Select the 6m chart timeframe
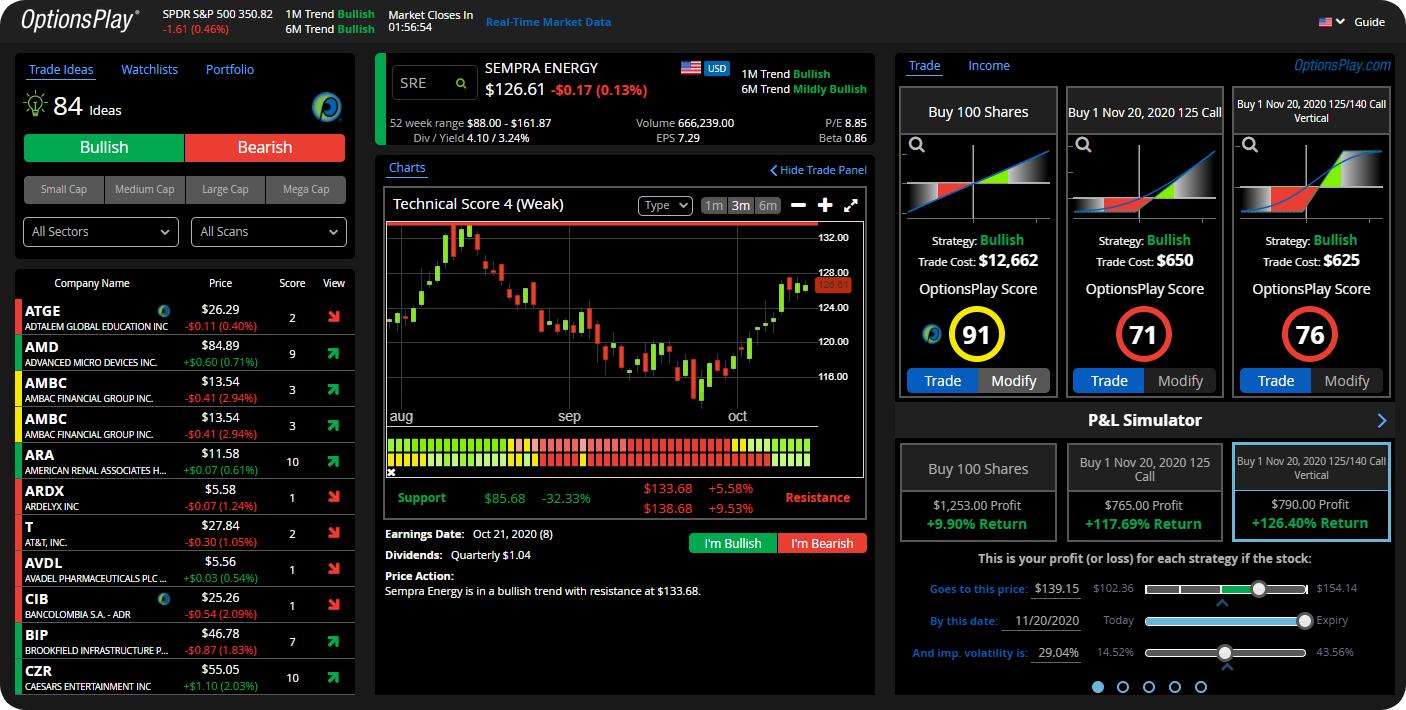This screenshot has height=710, width=1406. click(x=767, y=206)
